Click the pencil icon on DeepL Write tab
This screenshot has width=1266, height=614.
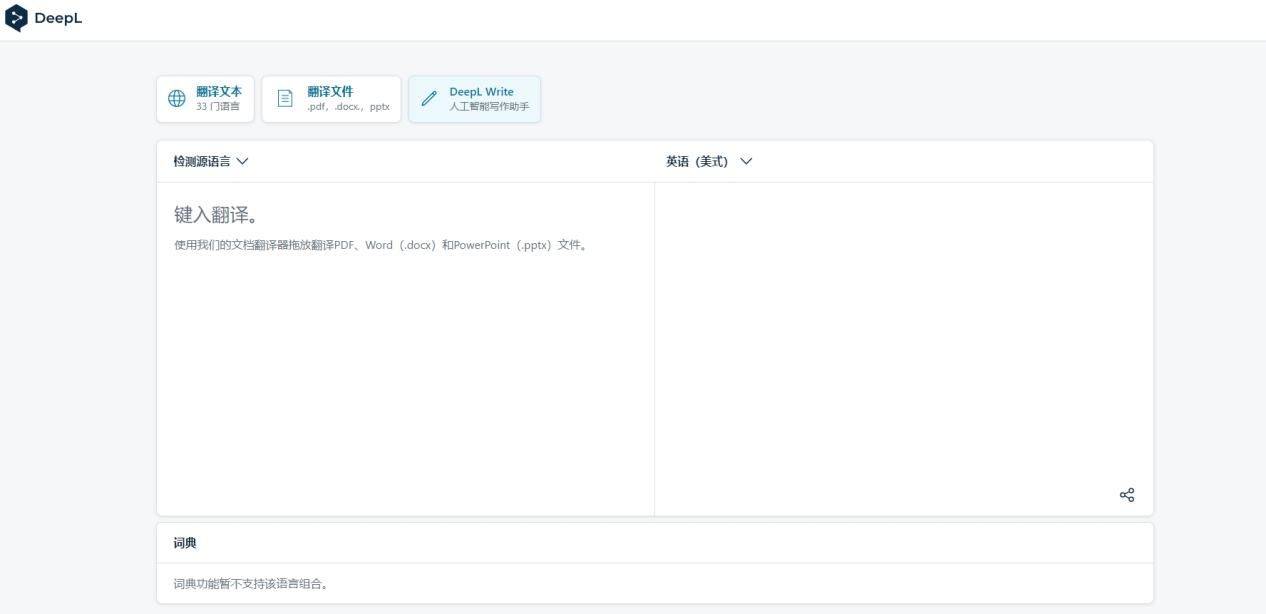[x=429, y=98]
